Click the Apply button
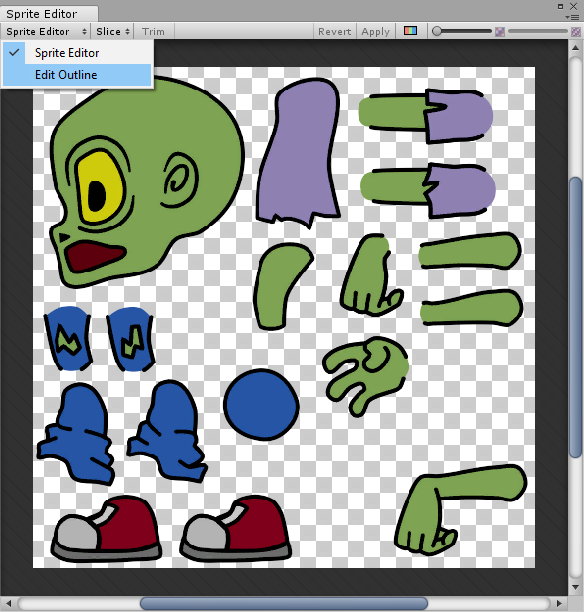 [376, 31]
